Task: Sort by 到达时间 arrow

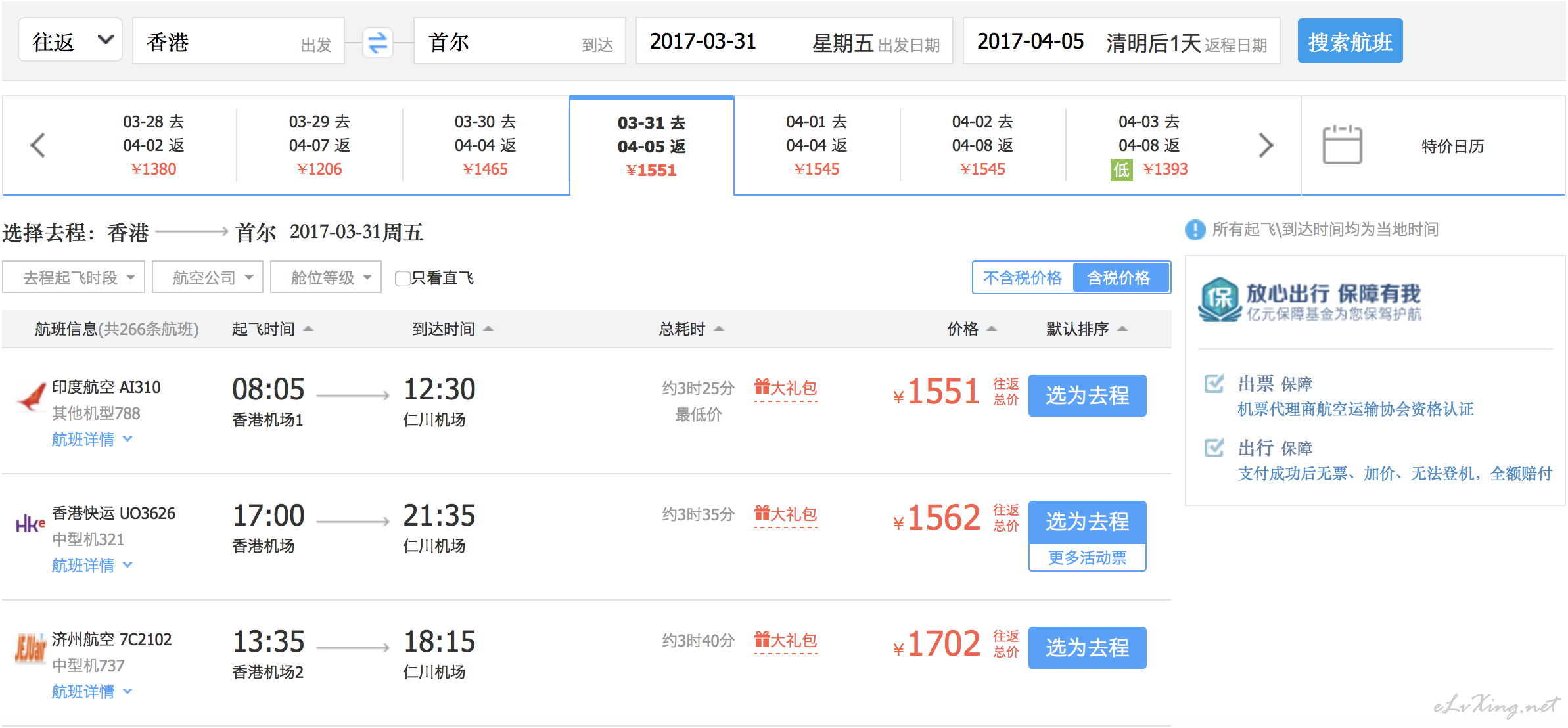Action: point(488,329)
